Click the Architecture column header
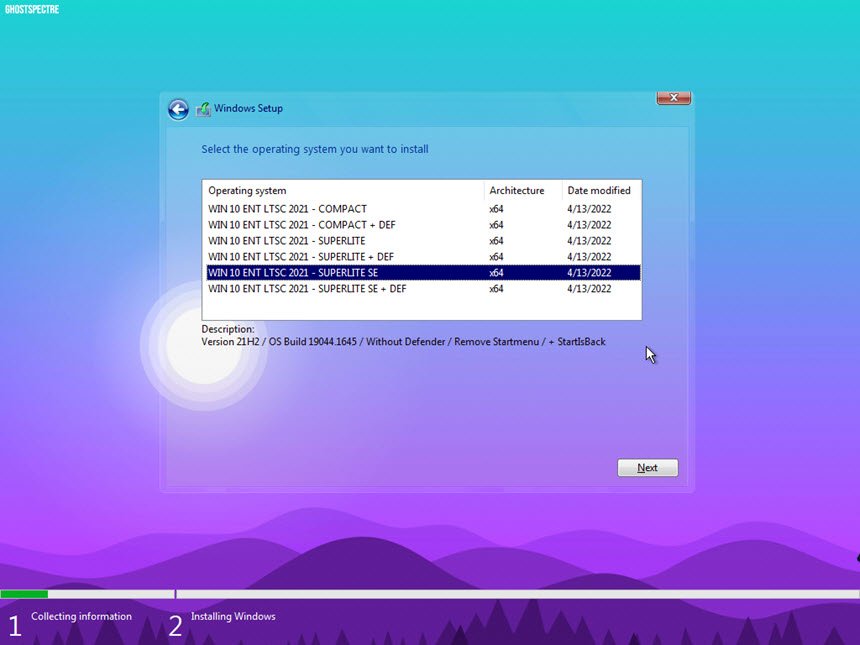The height and width of the screenshot is (645, 860). pyautogui.click(x=523, y=190)
